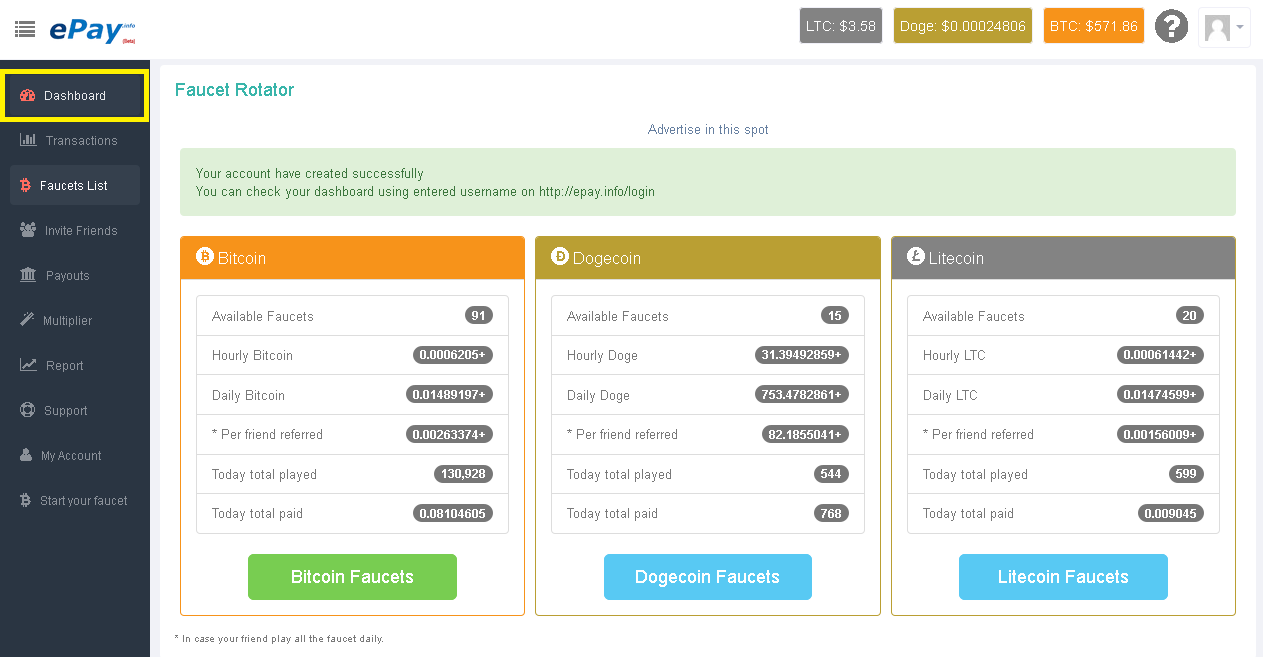Go to Transactions page
Viewport: 1263px width, 657px height.
pyautogui.click(x=75, y=141)
